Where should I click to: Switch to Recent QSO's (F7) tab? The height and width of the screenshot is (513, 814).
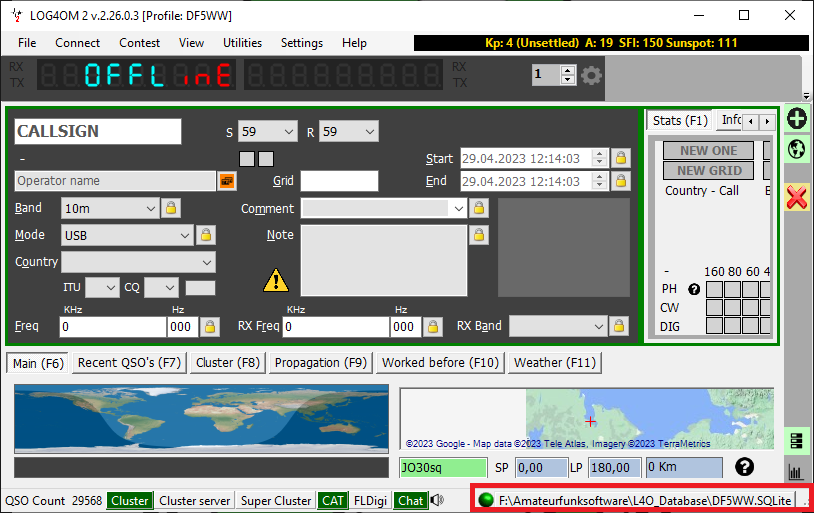click(x=129, y=362)
